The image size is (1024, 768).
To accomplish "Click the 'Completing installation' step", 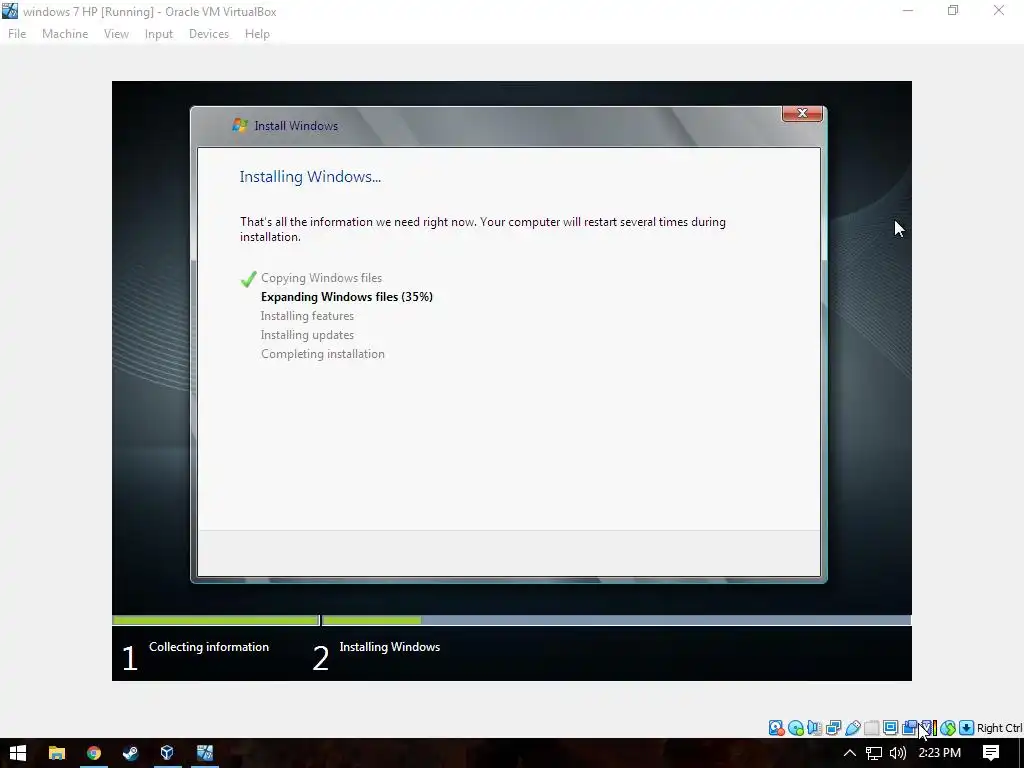I will click(323, 354).
